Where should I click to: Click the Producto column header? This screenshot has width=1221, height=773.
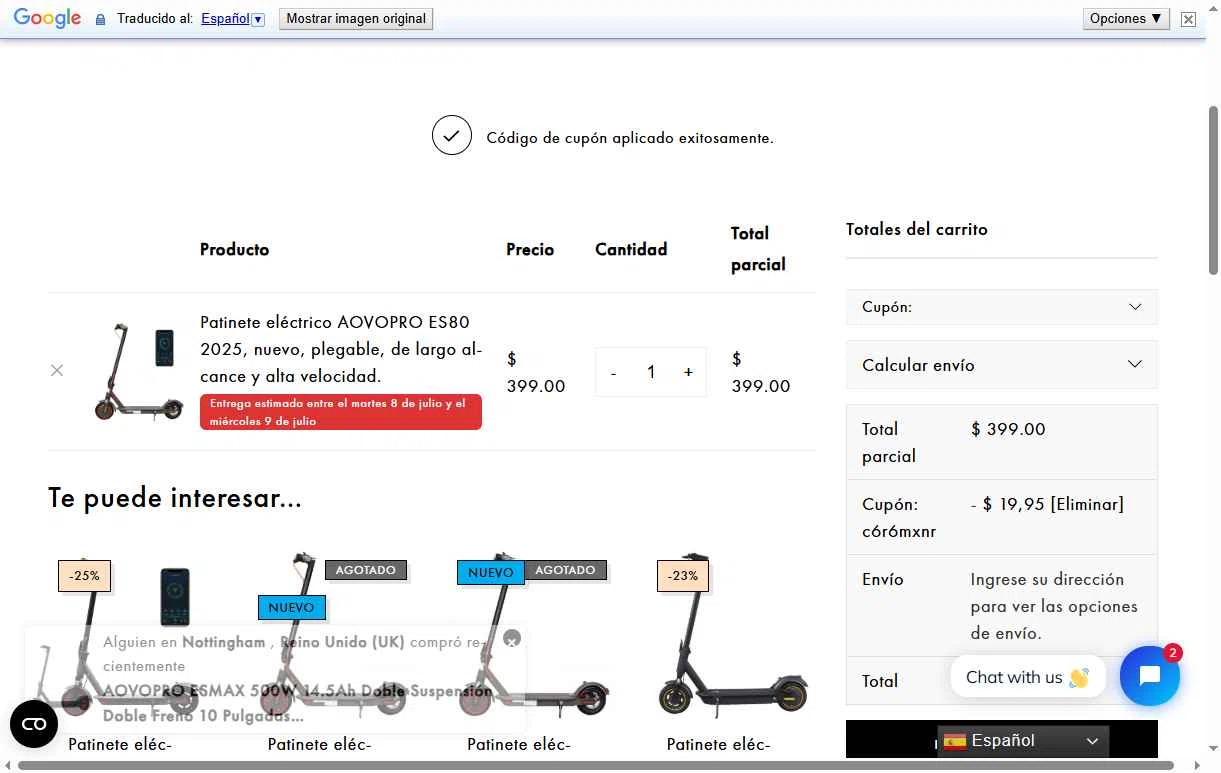click(x=234, y=249)
